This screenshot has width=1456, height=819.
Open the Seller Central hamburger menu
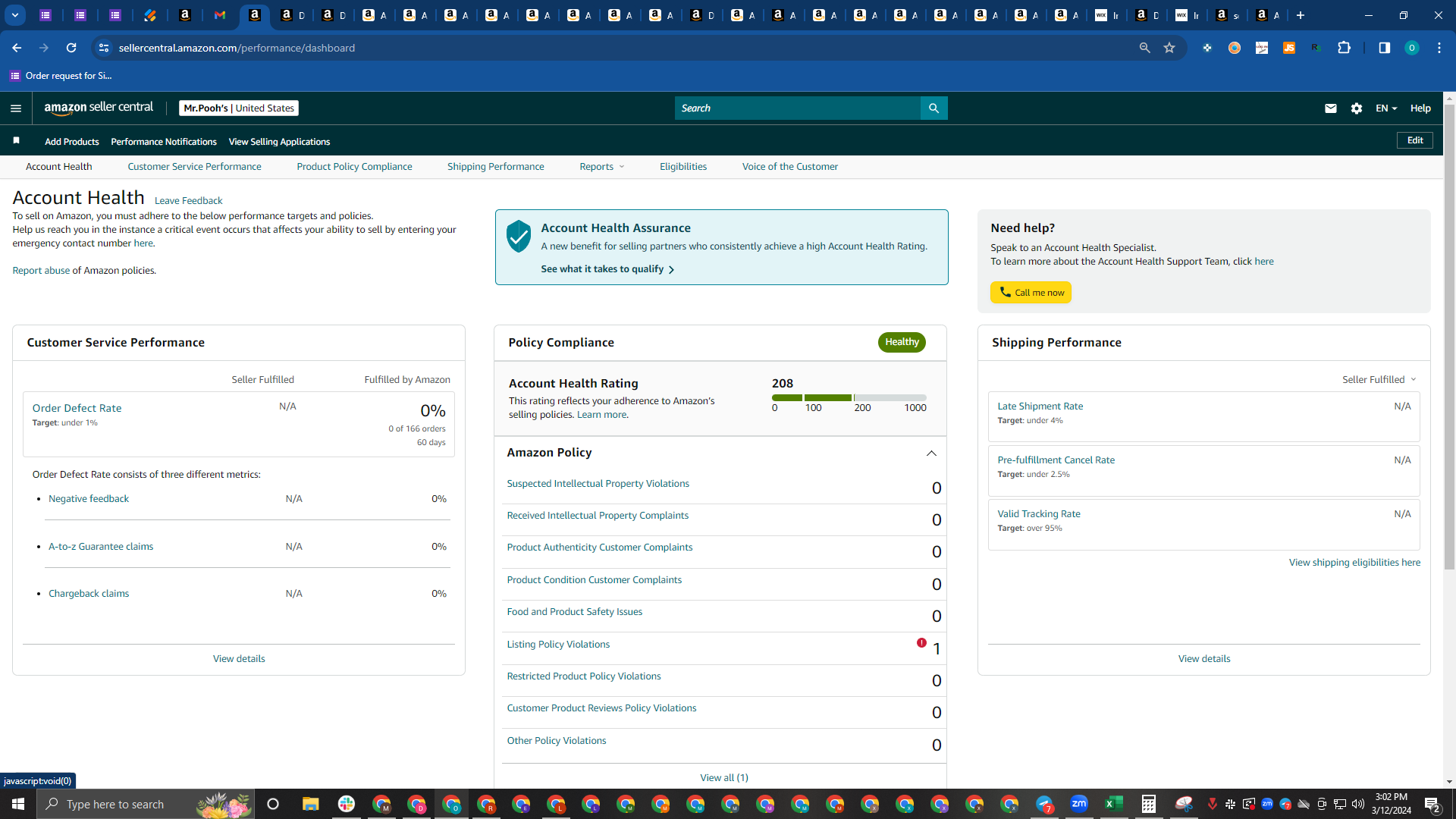(x=16, y=108)
